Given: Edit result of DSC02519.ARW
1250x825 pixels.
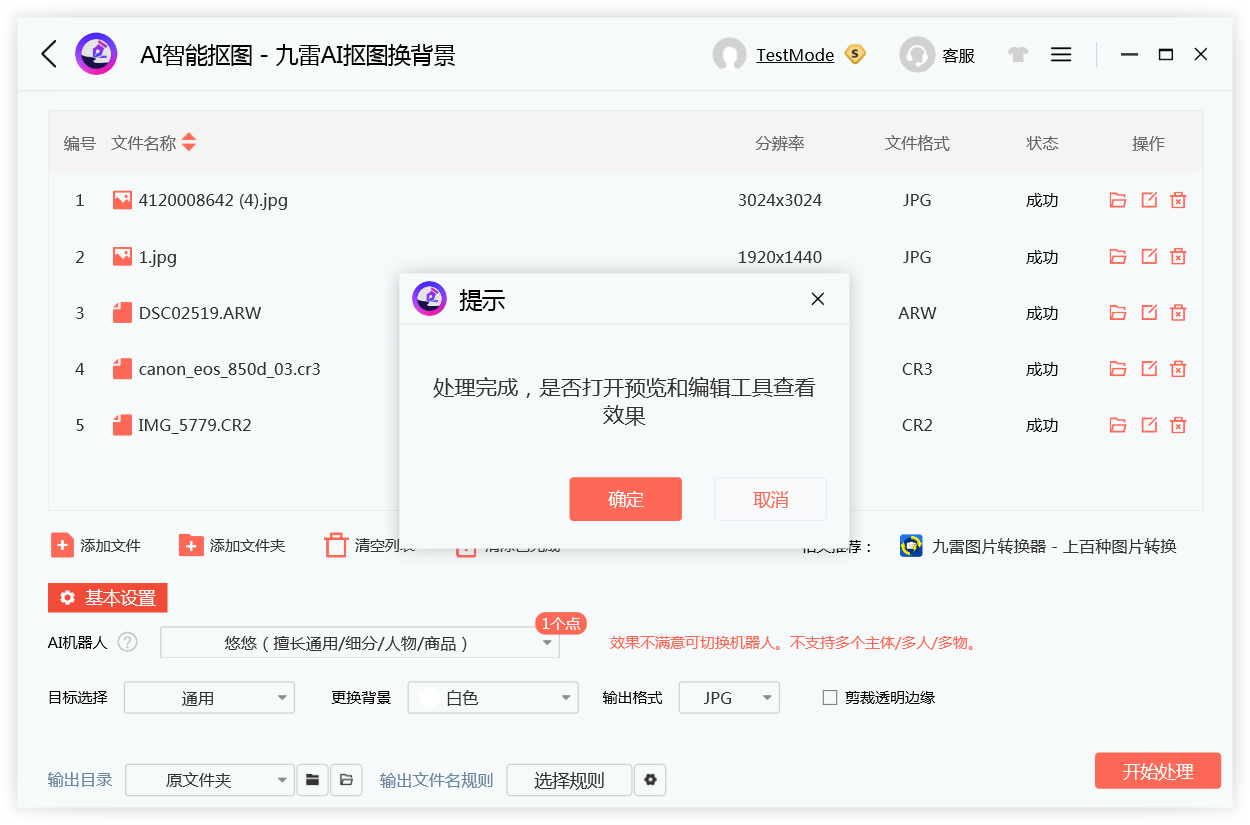Looking at the screenshot, I should [x=1149, y=312].
